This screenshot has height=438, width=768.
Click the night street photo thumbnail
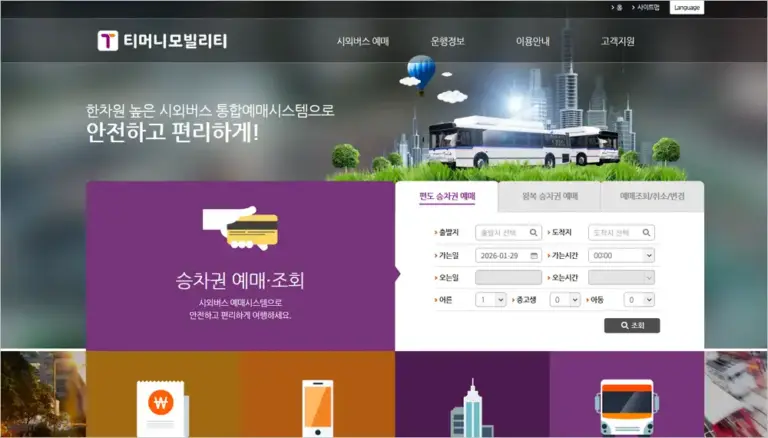43,394
